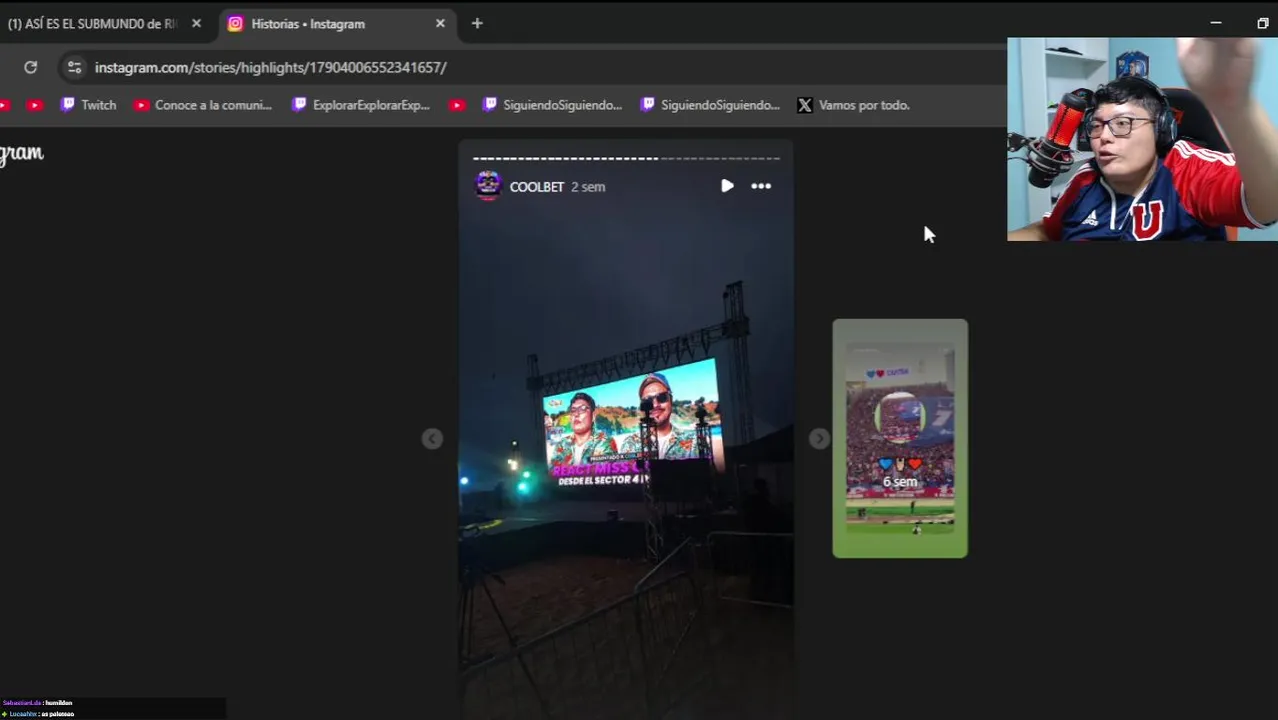This screenshot has height=720, width=1278.
Task: Open a new browser tab
Action: [x=477, y=23]
